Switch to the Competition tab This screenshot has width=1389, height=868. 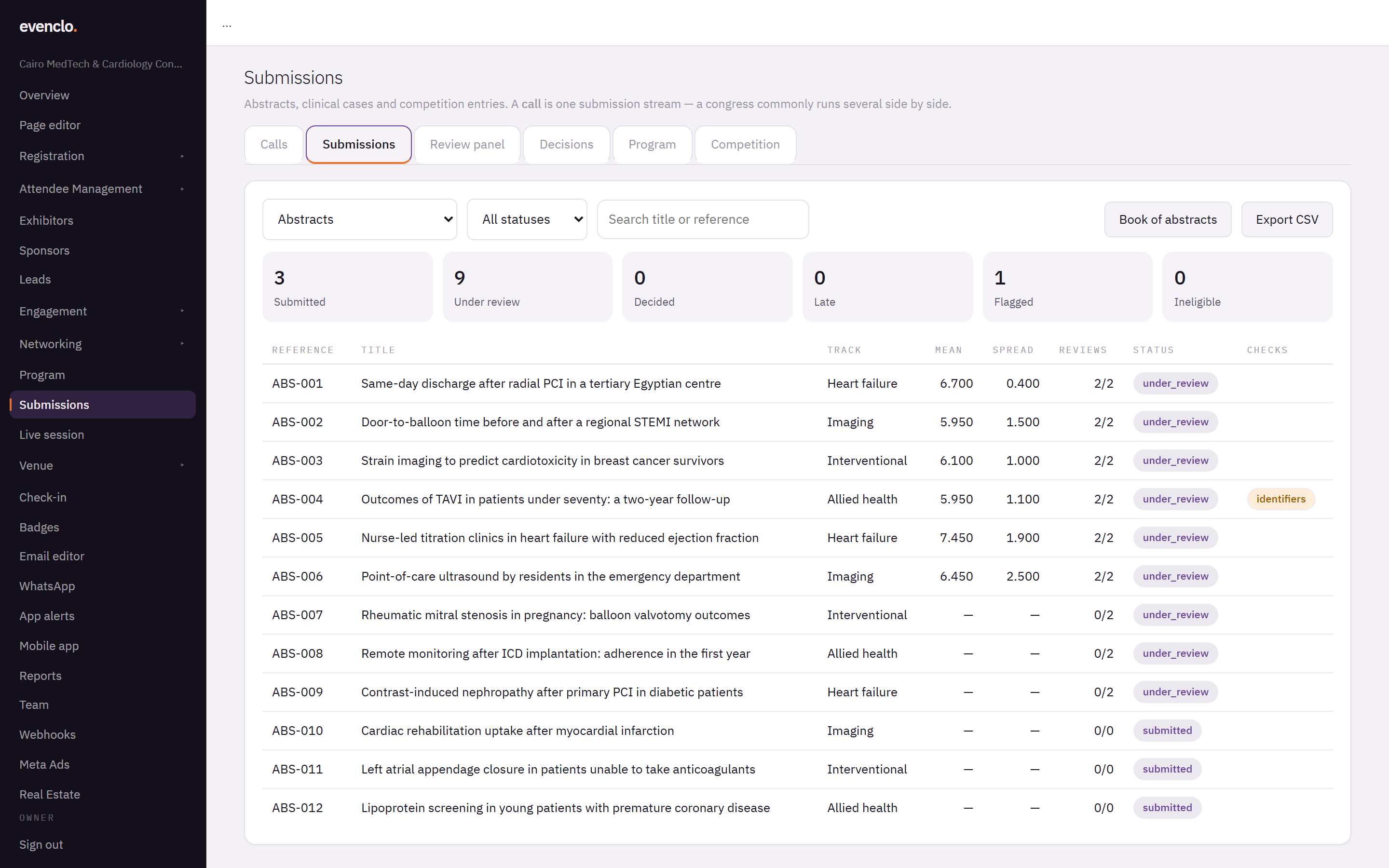[745, 145]
